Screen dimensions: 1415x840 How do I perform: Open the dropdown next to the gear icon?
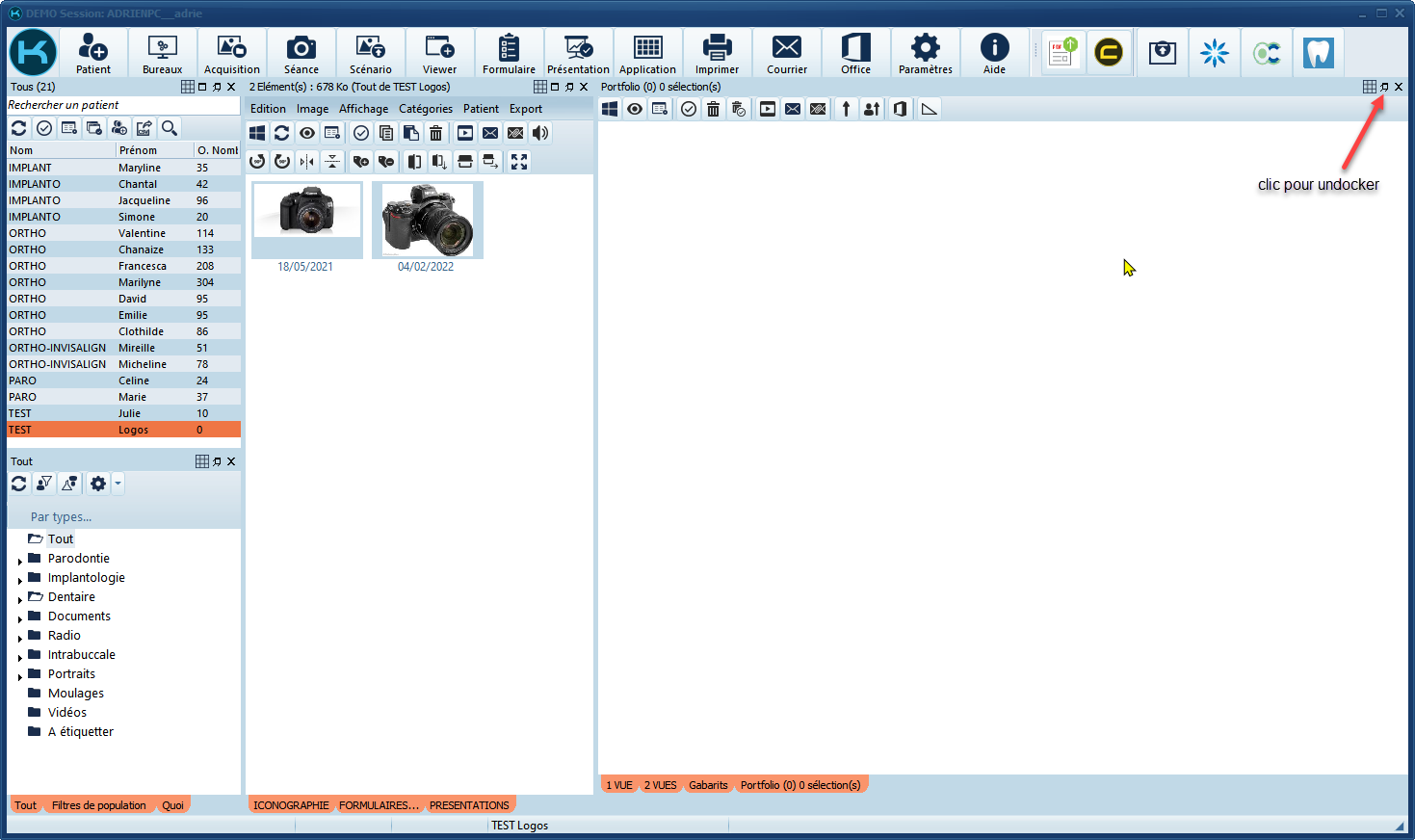click(x=117, y=484)
